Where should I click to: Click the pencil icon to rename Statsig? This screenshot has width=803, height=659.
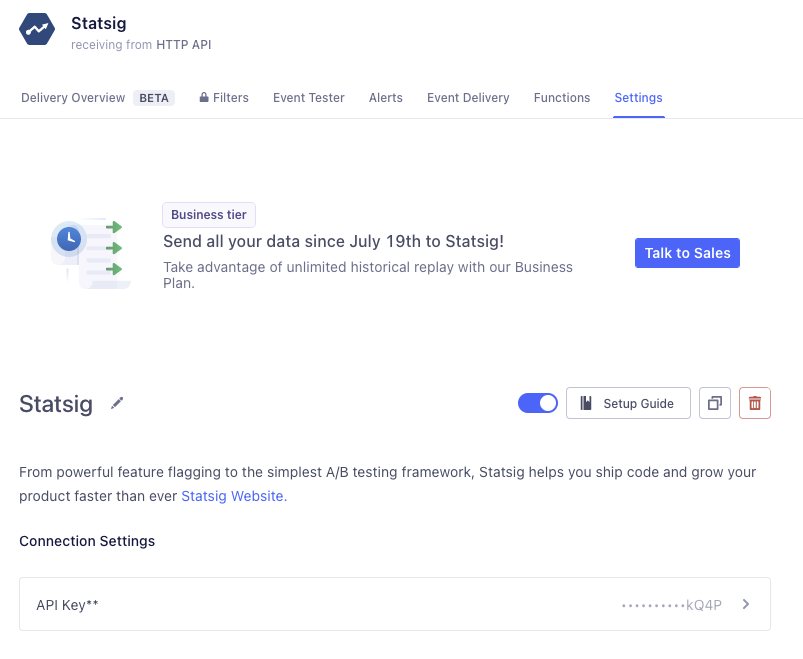click(x=117, y=403)
